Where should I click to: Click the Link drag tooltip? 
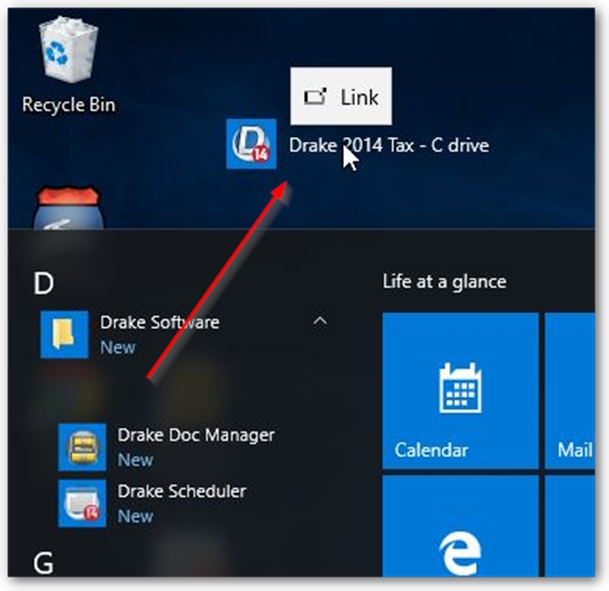pos(341,96)
